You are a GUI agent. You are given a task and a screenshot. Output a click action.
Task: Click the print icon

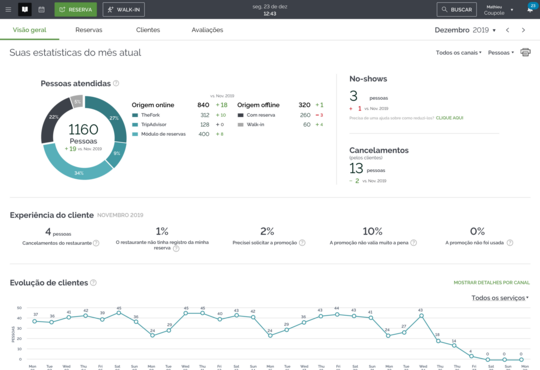coord(525,52)
